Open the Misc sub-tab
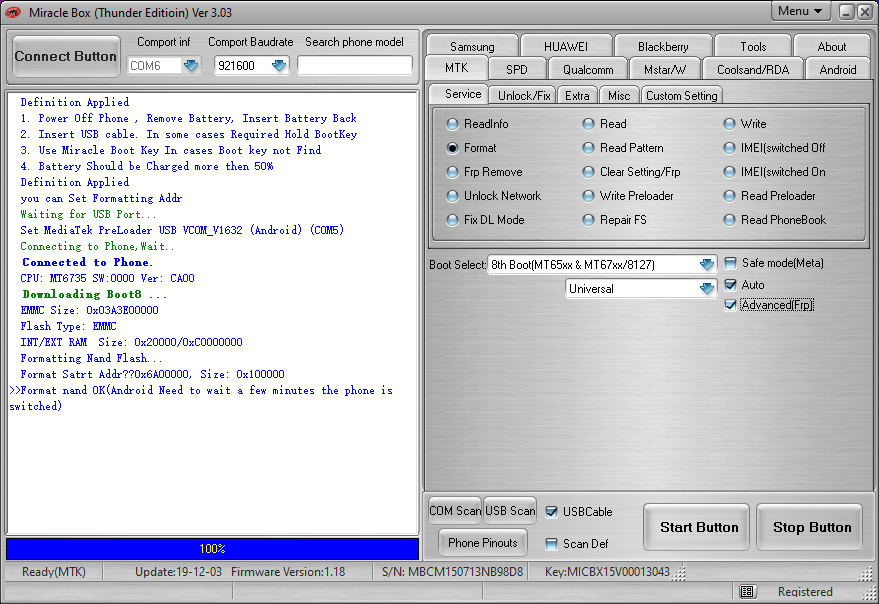Viewport: 879px width, 604px height. point(619,95)
